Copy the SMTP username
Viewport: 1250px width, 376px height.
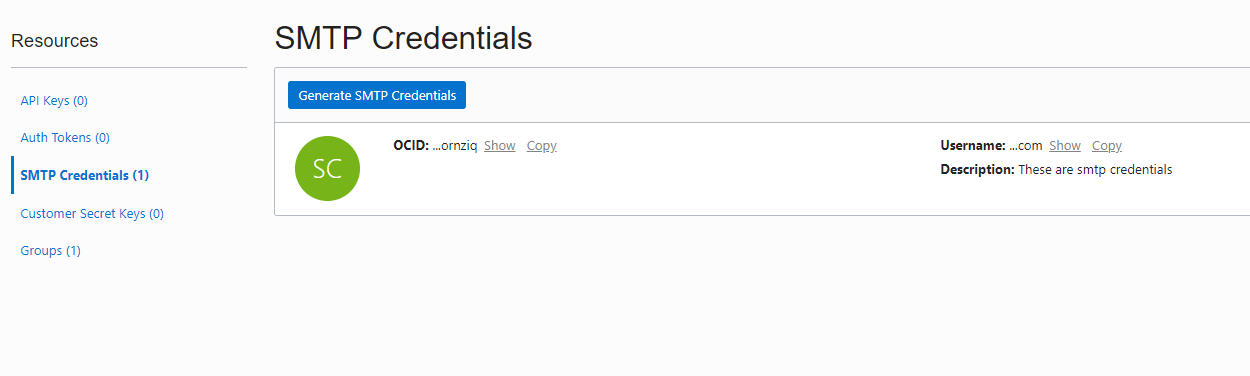(1107, 146)
